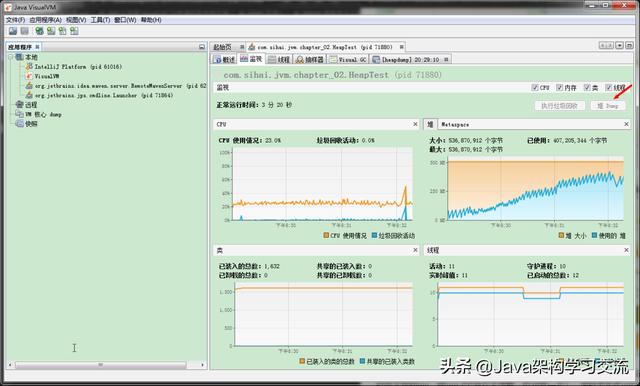Open the documents list dropdown at top right
The width and height of the screenshot is (640, 386).
pyautogui.click(x=620, y=46)
